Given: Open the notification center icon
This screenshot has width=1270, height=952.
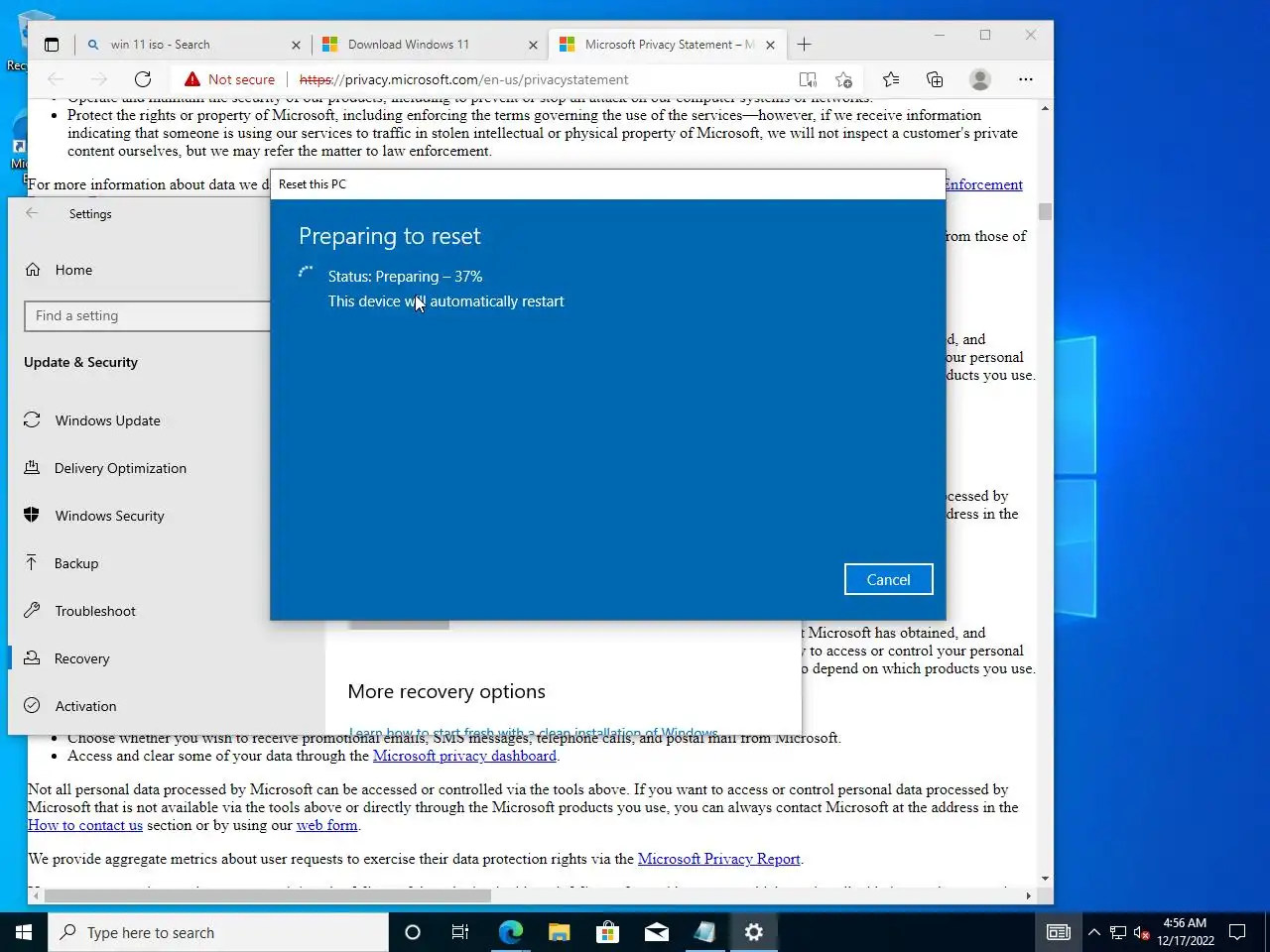Looking at the screenshot, I should point(1237,932).
